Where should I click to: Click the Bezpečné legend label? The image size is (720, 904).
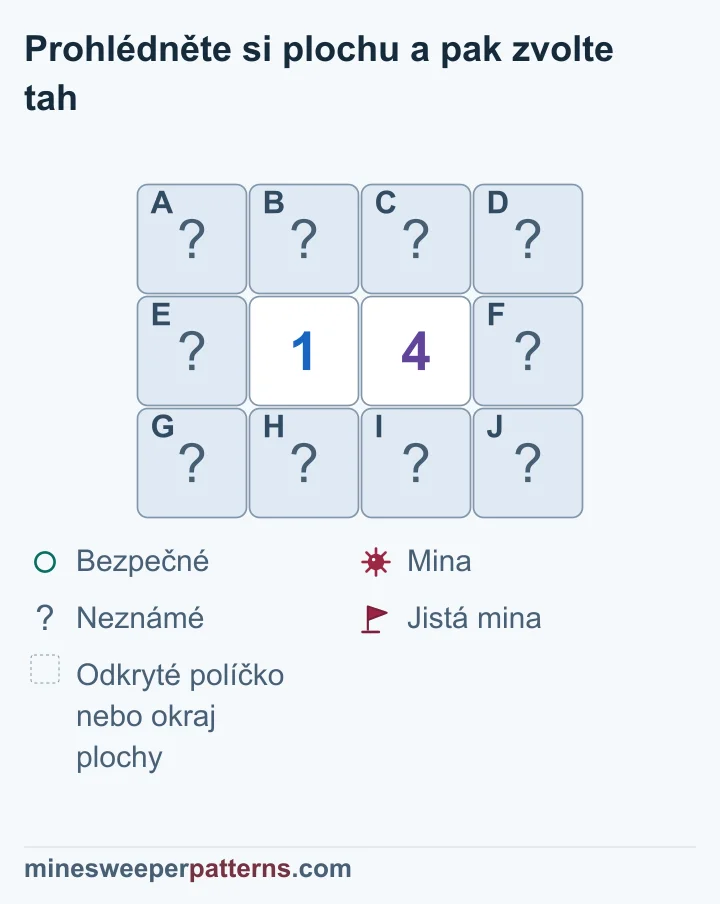(x=142, y=561)
